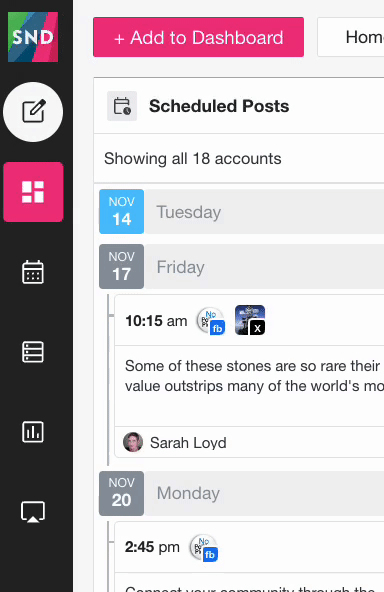
Task: Open the calendar icon in sidebar
Action: click(x=33, y=272)
